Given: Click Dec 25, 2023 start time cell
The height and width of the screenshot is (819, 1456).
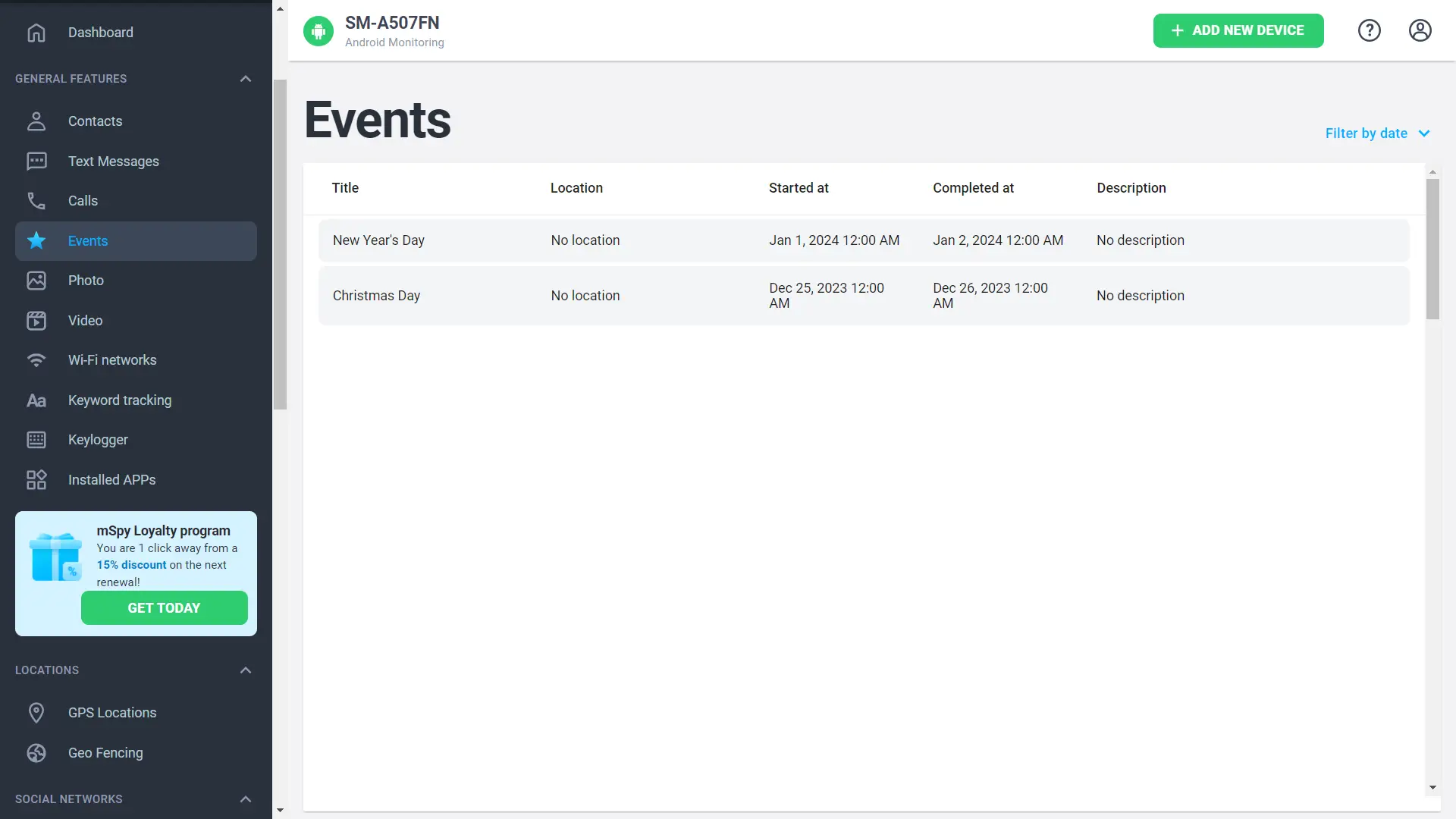Looking at the screenshot, I should click(x=827, y=296).
